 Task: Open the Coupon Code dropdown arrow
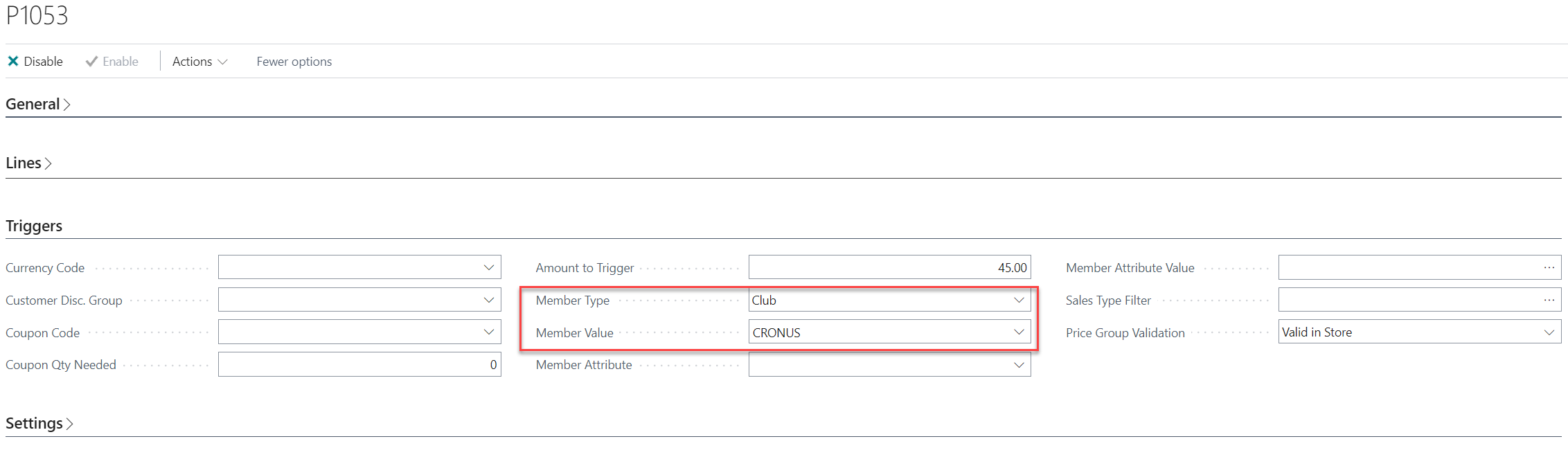click(x=489, y=332)
